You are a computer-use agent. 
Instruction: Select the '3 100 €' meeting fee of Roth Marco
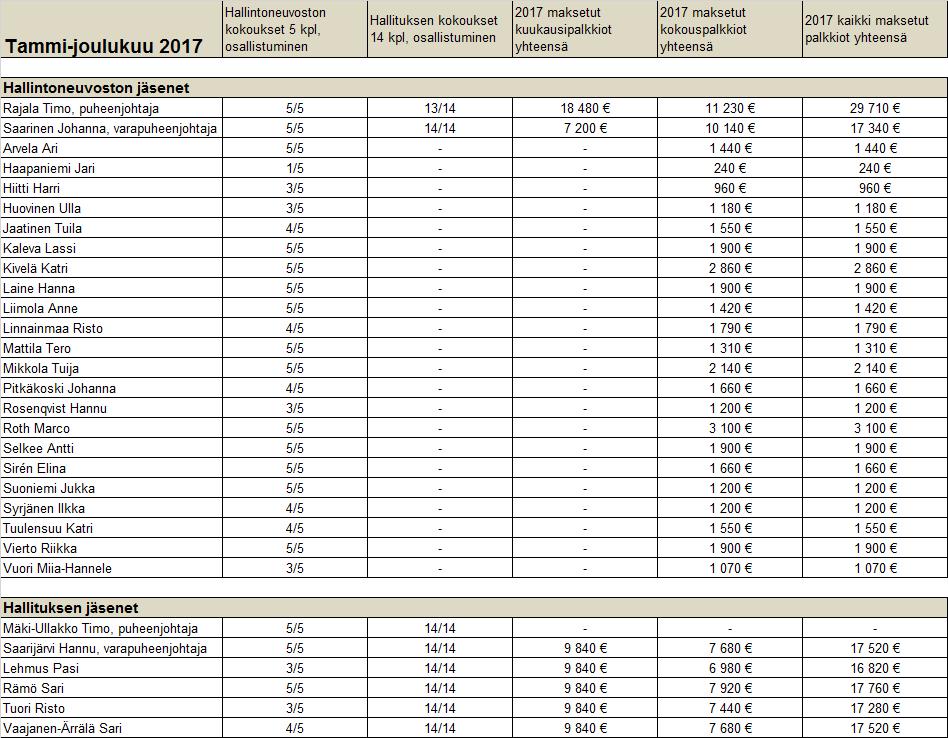[730, 428]
